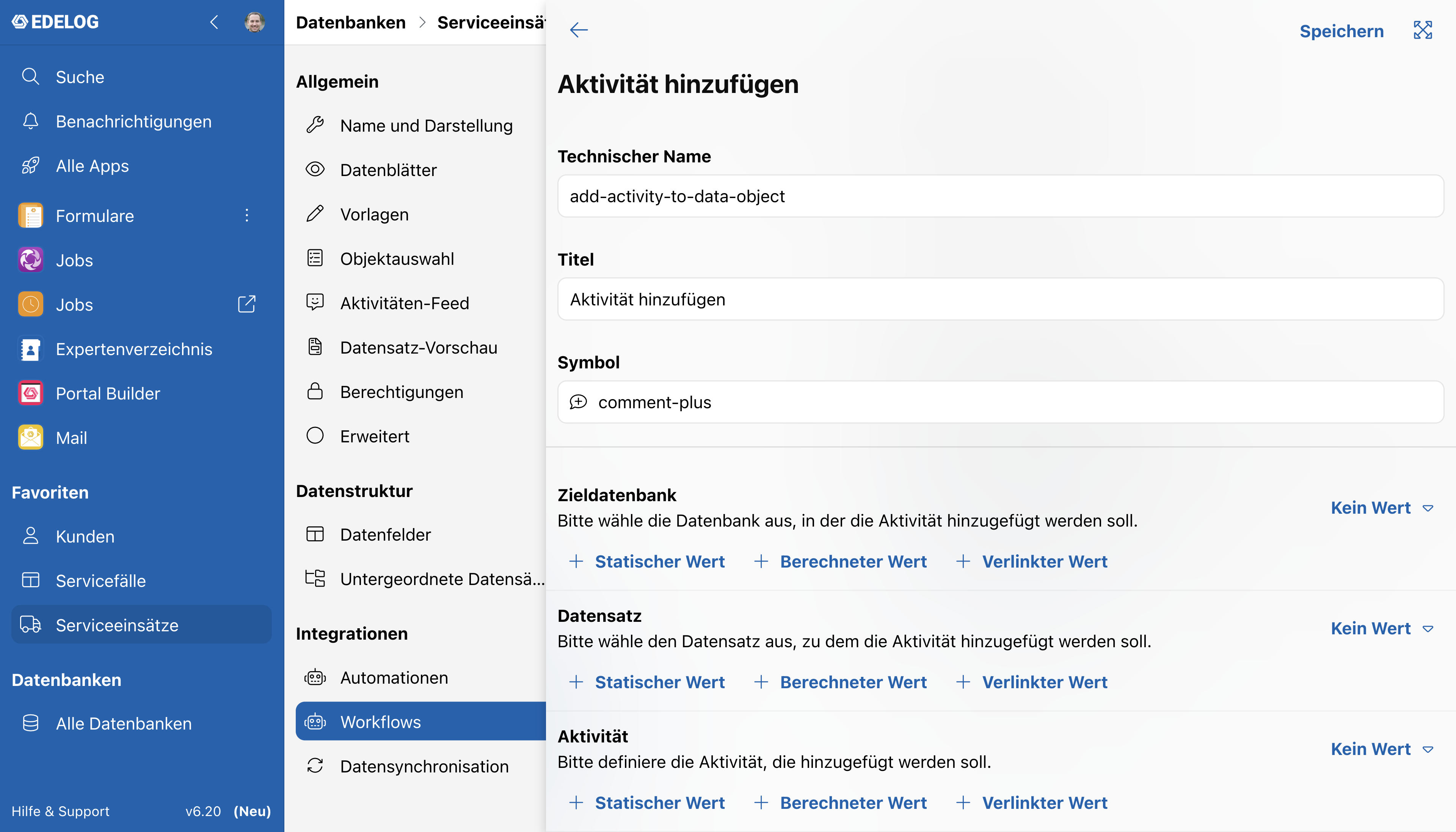Open Datenfelder table icon
Viewport: 1456px width, 832px height.
[x=315, y=534]
